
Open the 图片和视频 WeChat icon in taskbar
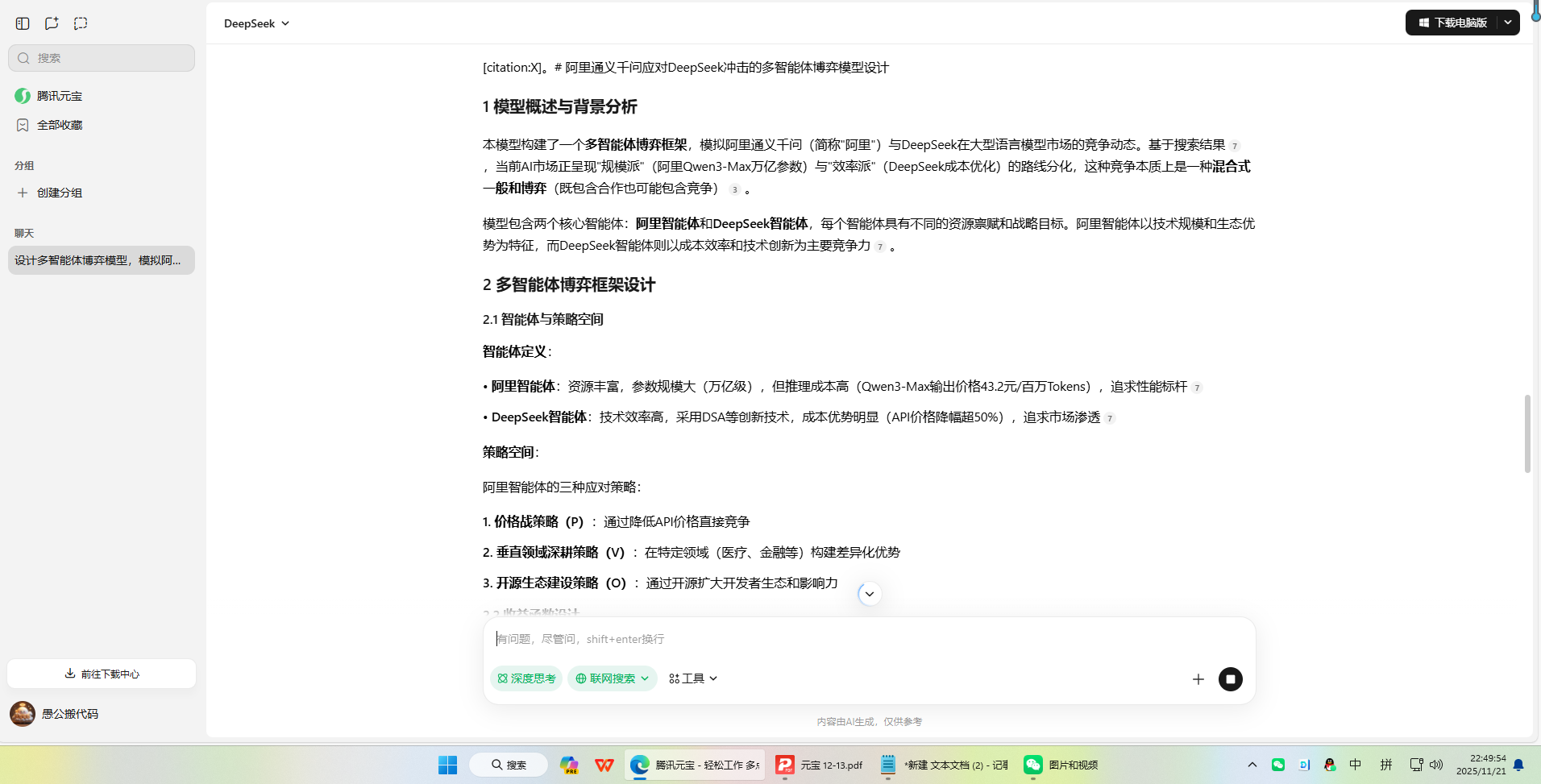pyautogui.click(x=1032, y=765)
